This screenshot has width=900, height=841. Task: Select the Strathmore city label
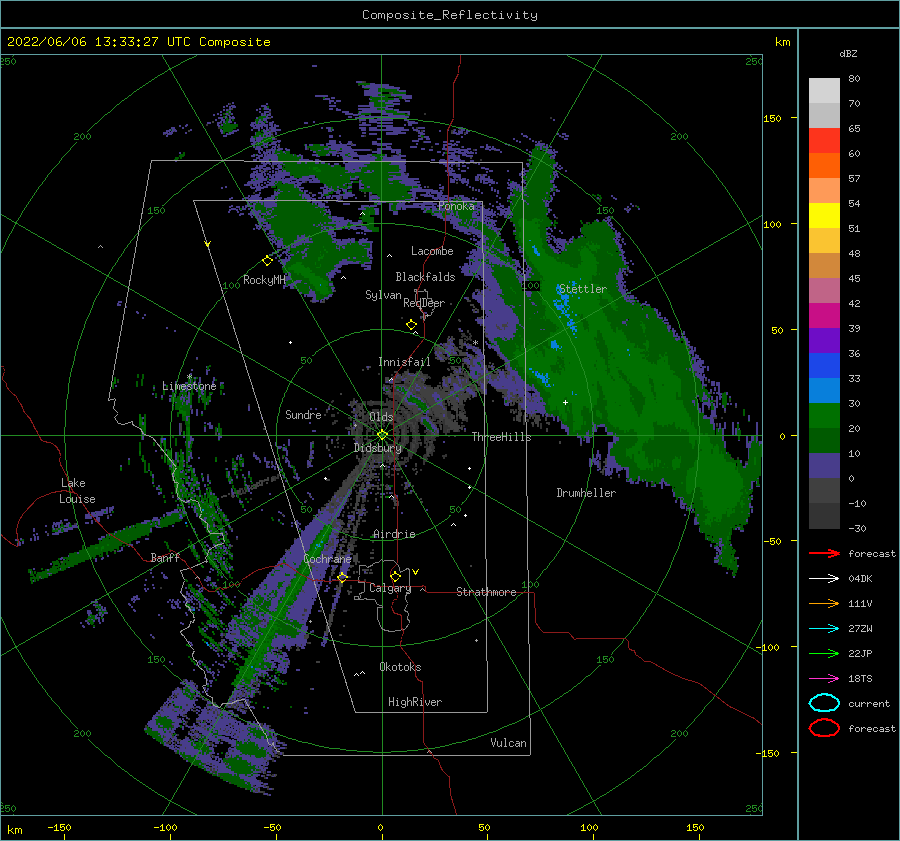(x=486, y=592)
